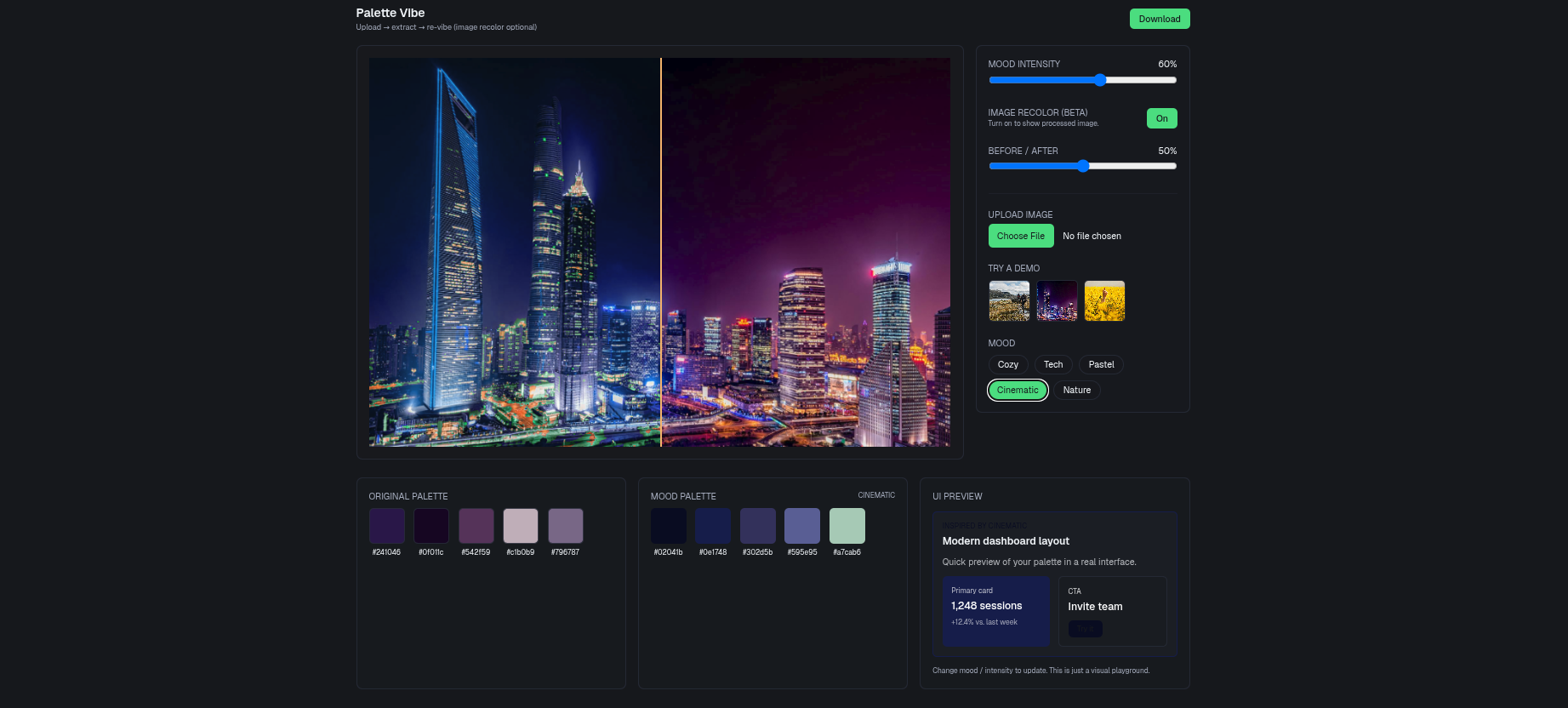Select the night city demo thumbnail
Viewport: 1568px width, 708px height.
coord(1057,301)
